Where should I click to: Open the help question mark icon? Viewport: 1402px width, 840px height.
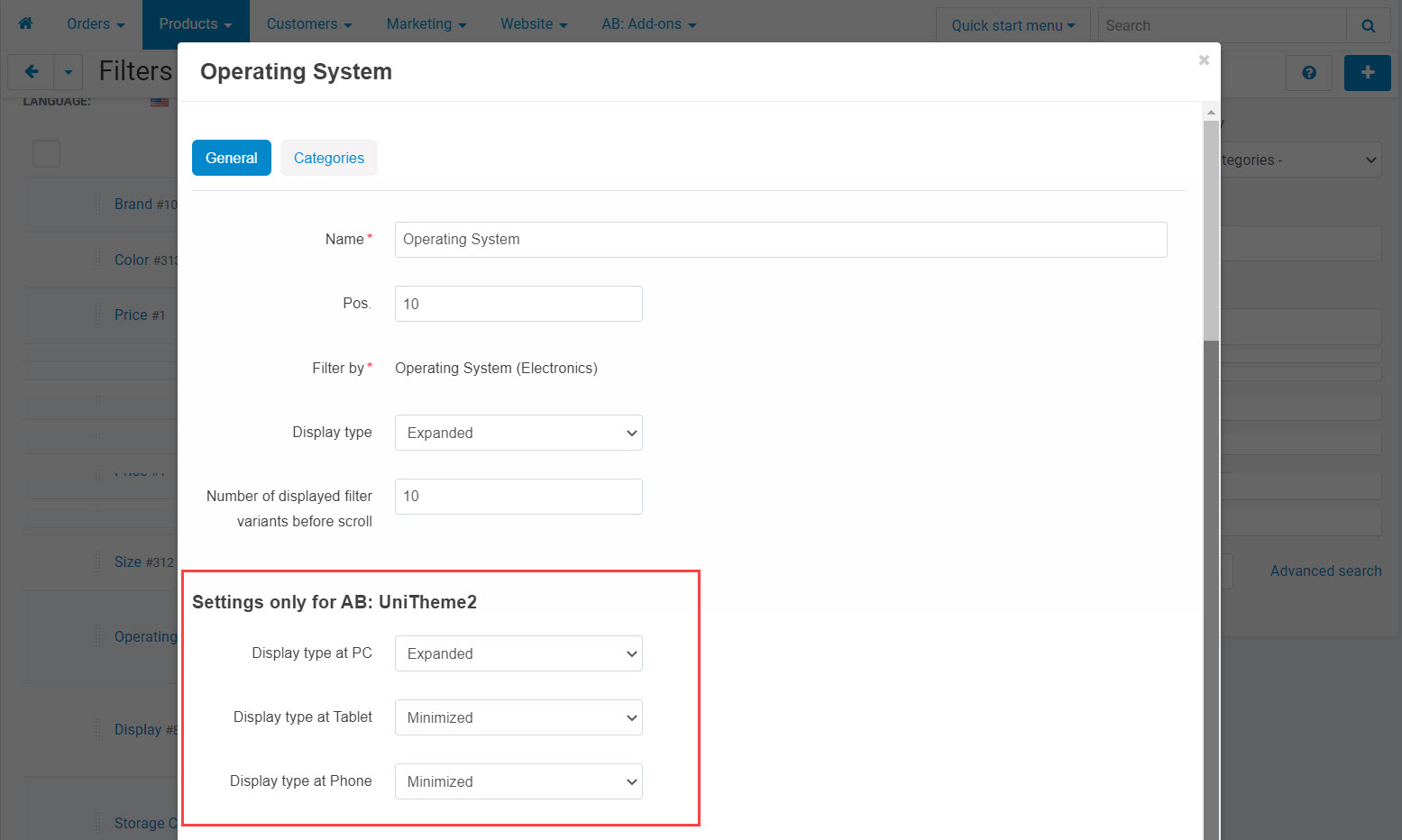point(1309,73)
